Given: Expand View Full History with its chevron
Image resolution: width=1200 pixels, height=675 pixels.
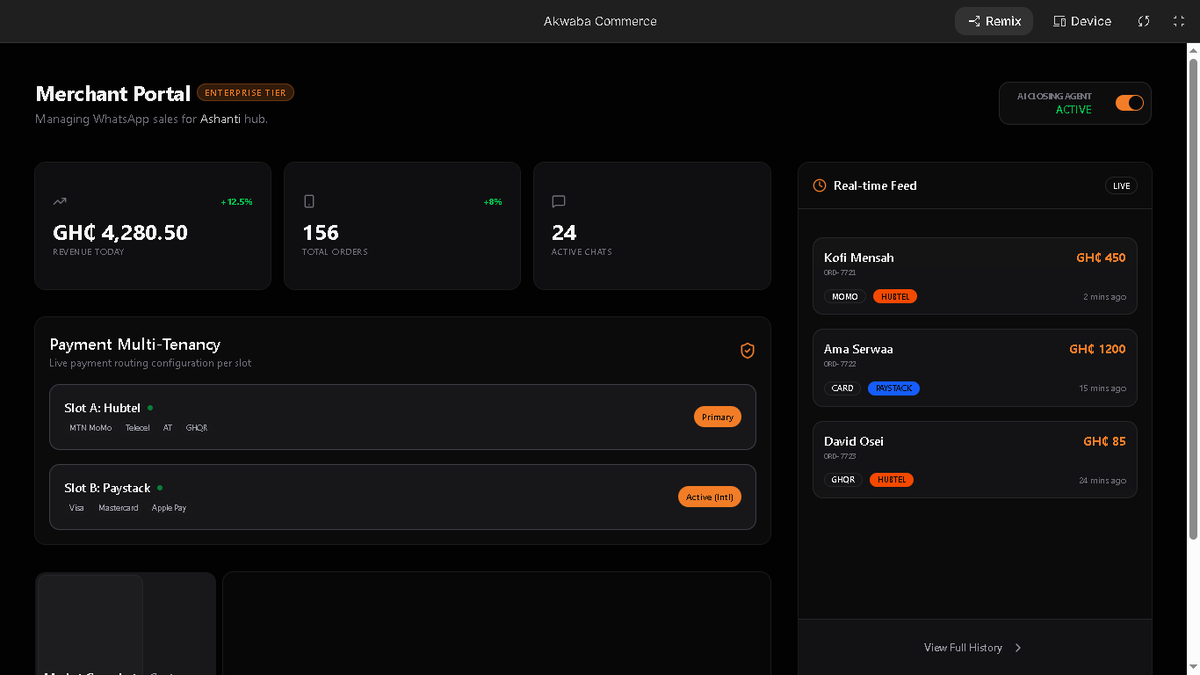Looking at the screenshot, I should click(x=1018, y=647).
